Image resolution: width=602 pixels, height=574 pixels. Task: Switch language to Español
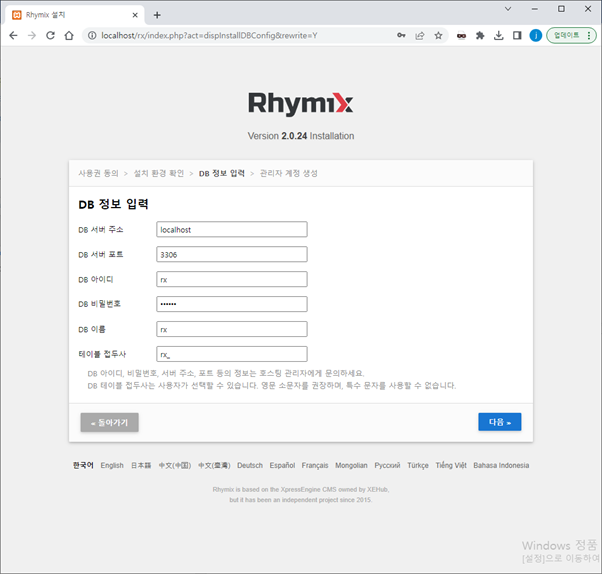click(282, 465)
